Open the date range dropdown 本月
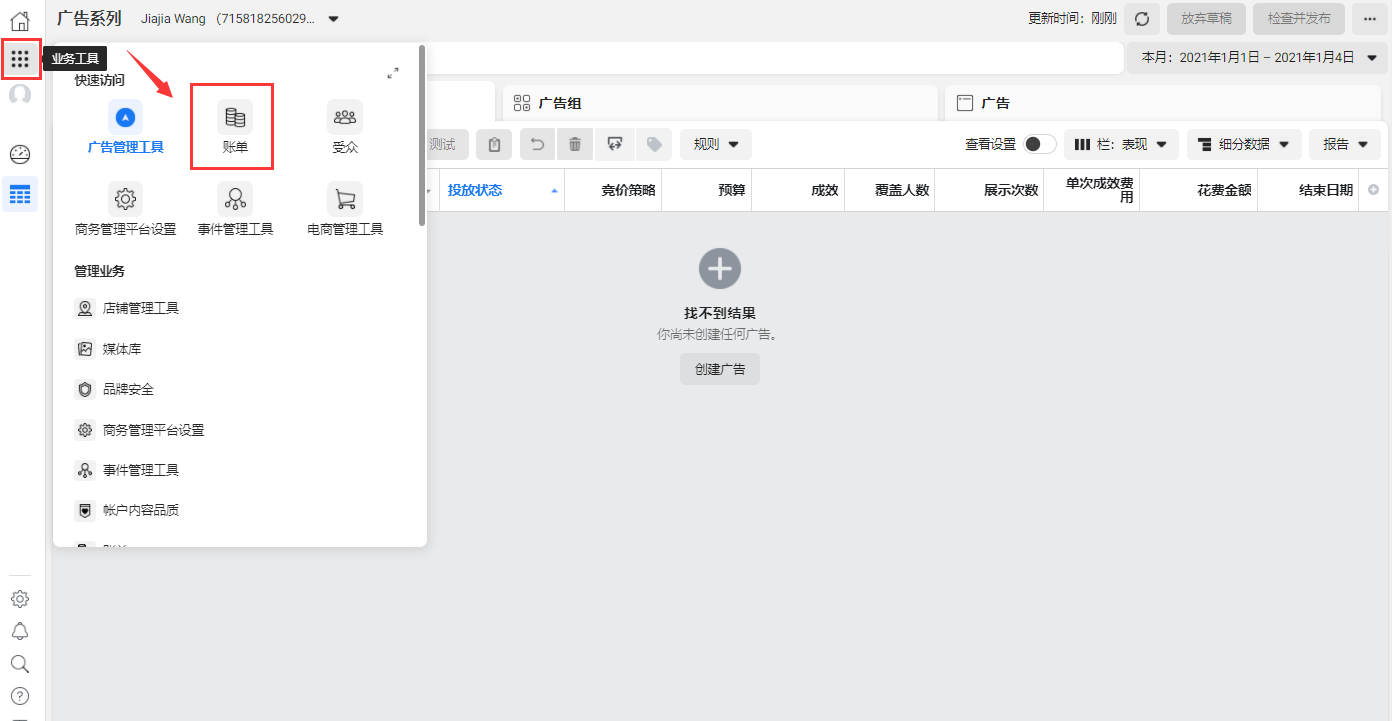1392x721 pixels. point(1259,58)
